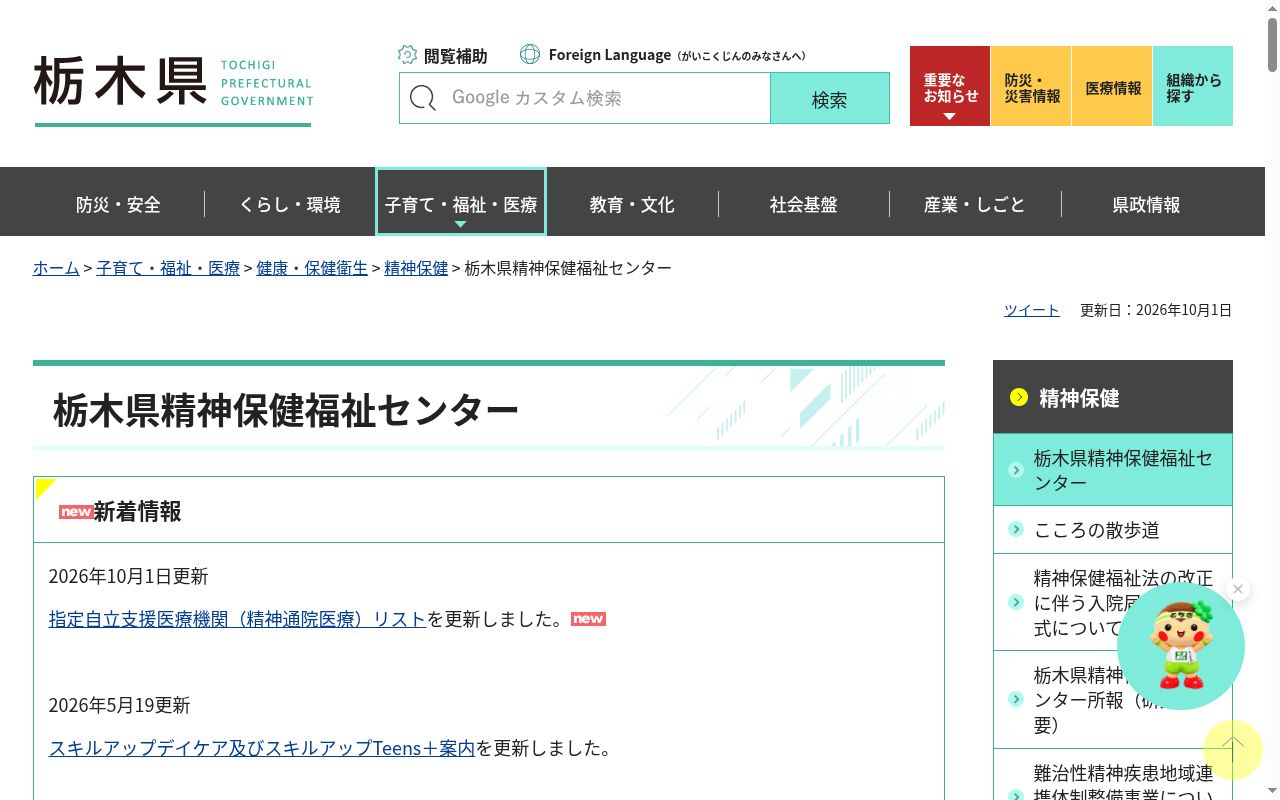Open スキルアップデイケア及びスキルアップTeens+案内 link

click(x=262, y=748)
